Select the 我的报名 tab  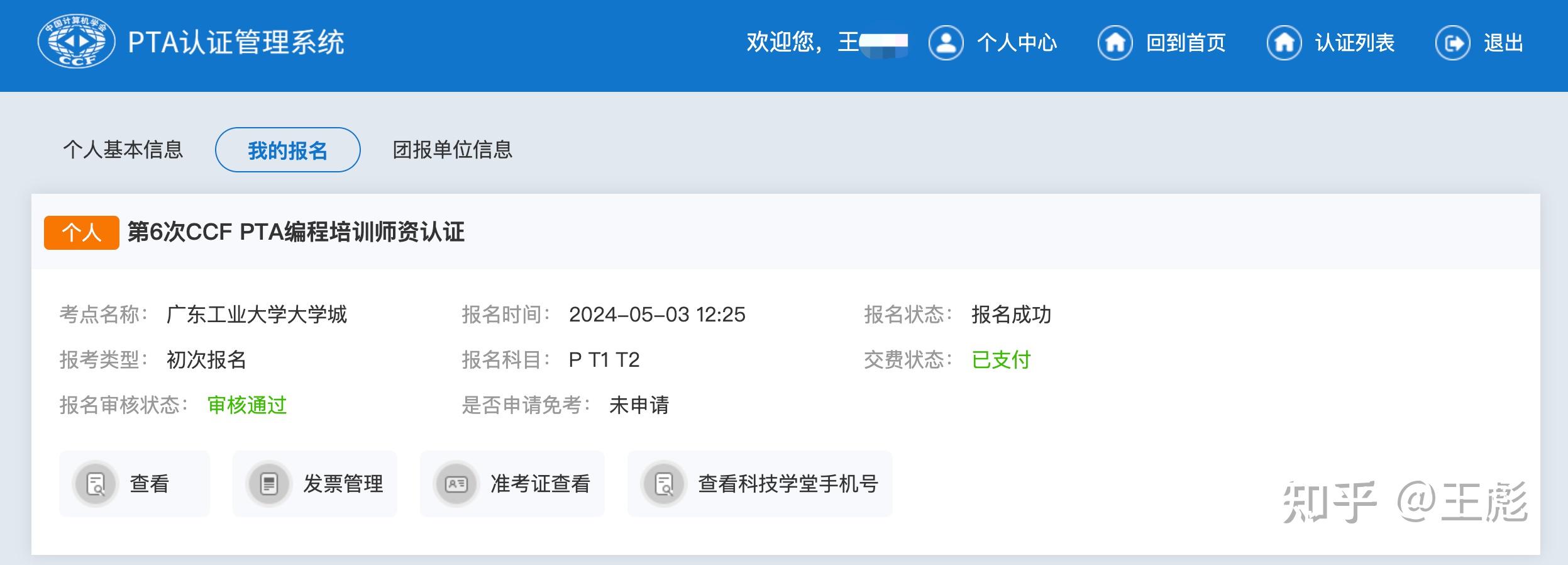tap(288, 150)
